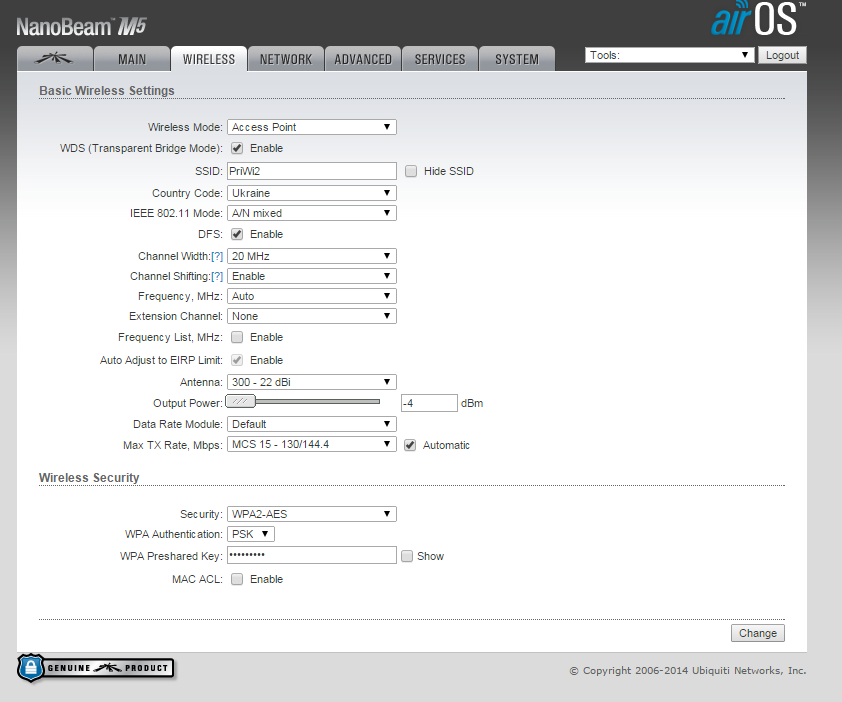
Task: Click the Logout button
Action: (x=782, y=55)
